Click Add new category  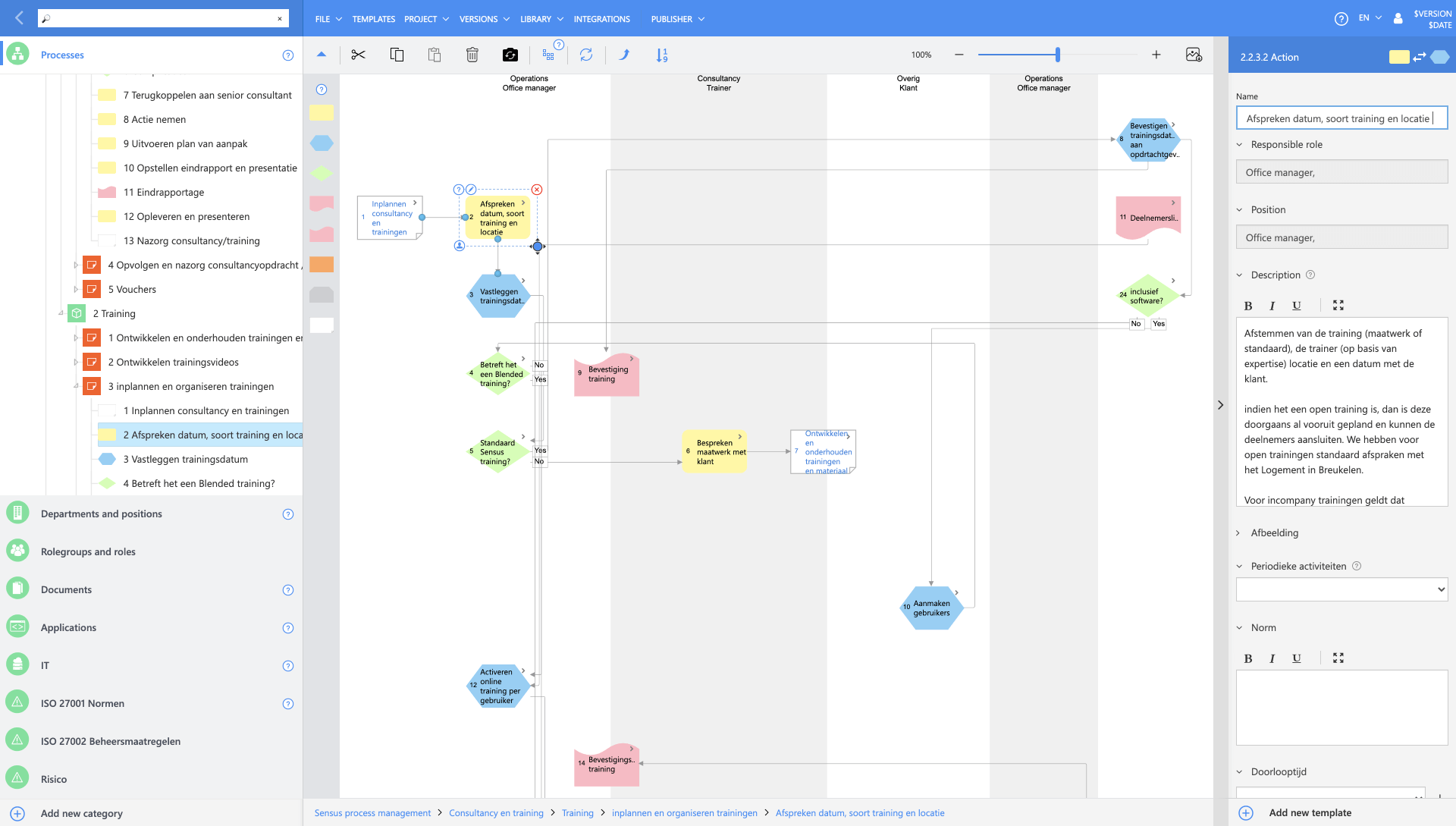click(x=81, y=813)
